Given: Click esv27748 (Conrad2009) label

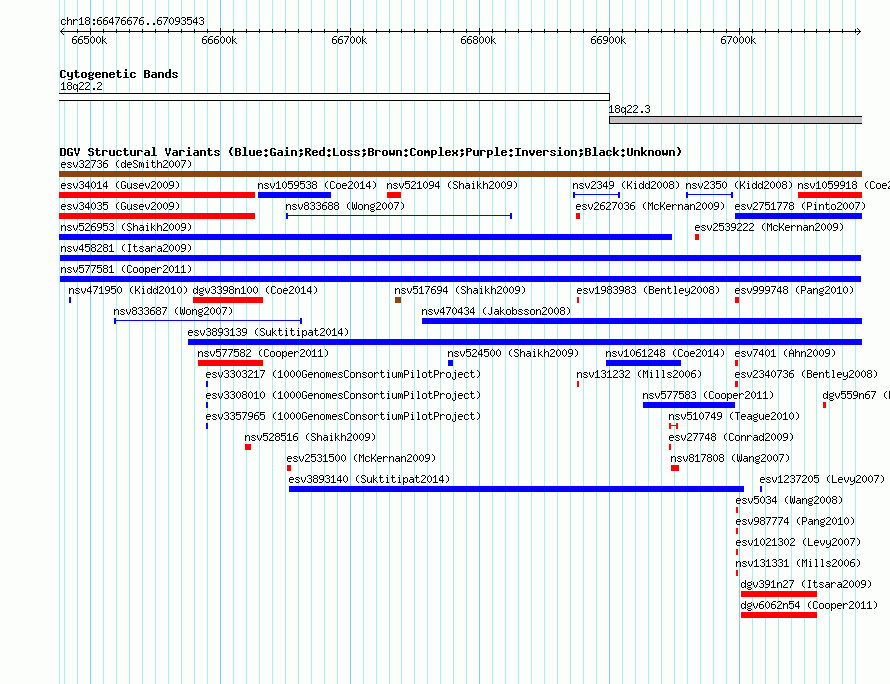Looking at the screenshot, I should (731, 437).
